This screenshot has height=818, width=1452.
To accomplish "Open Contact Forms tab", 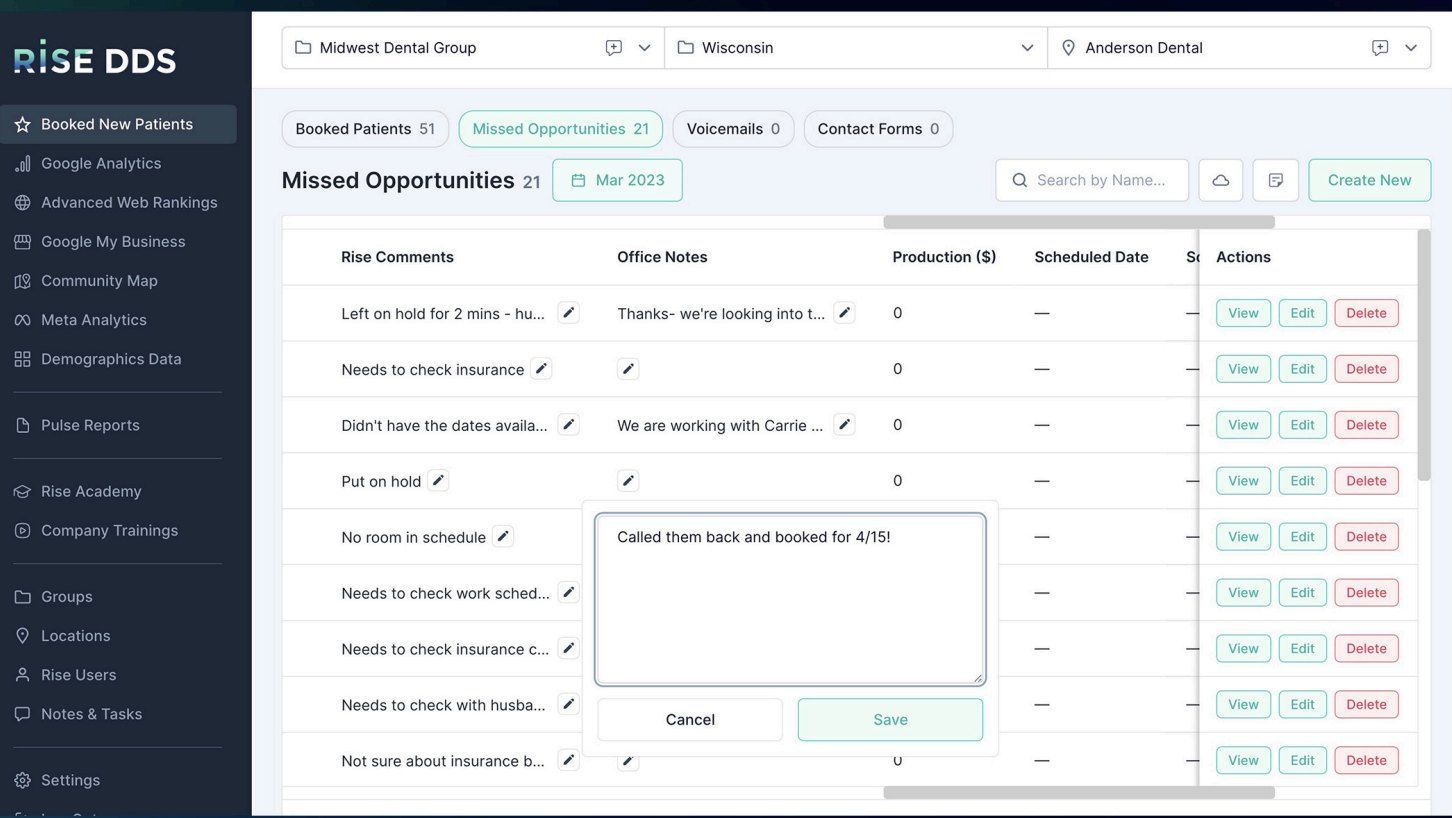I will pyautogui.click(x=878, y=129).
